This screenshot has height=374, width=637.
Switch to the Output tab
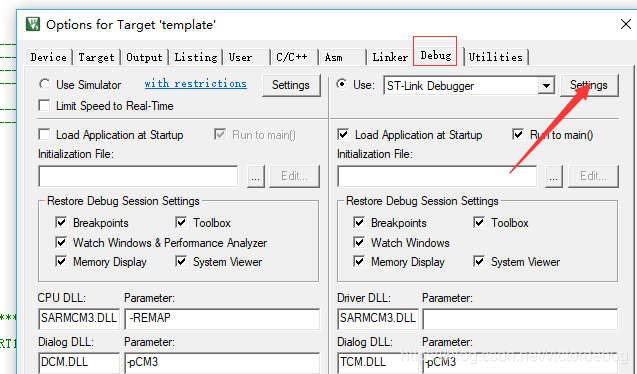[144, 57]
